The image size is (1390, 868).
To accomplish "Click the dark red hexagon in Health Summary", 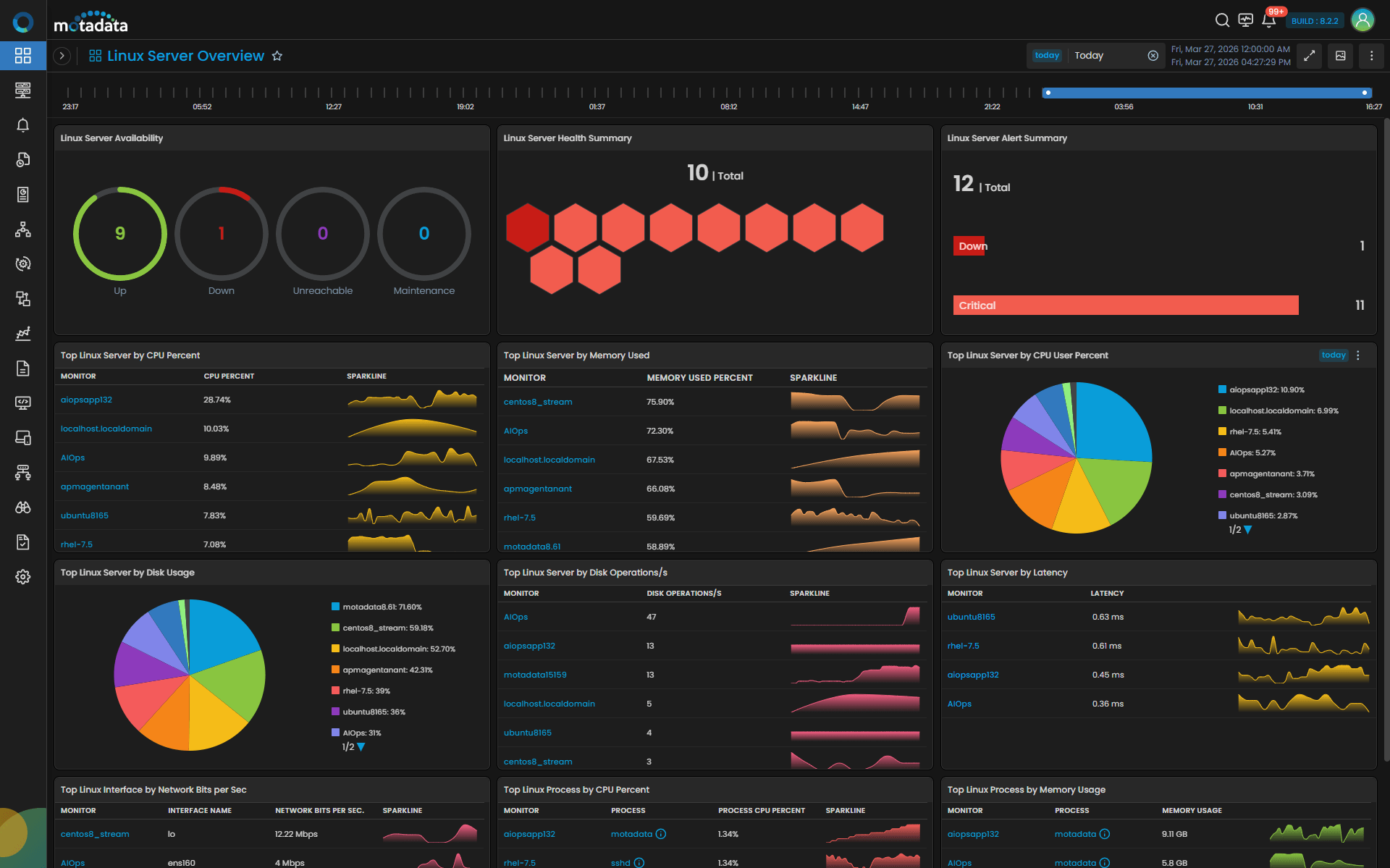I will (x=527, y=227).
